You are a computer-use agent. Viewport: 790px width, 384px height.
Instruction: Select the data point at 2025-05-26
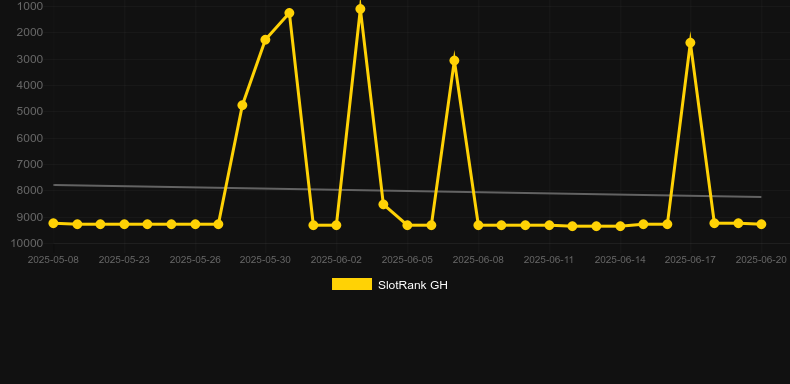point(195,224)
